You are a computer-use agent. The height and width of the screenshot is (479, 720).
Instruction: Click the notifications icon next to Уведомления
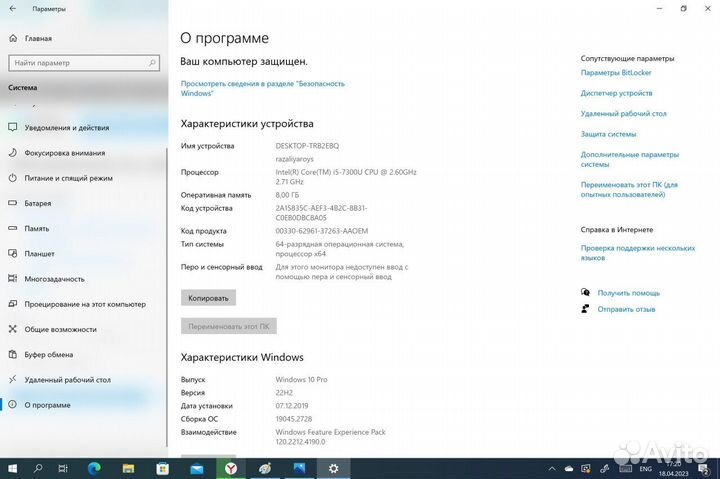[13, 127]
